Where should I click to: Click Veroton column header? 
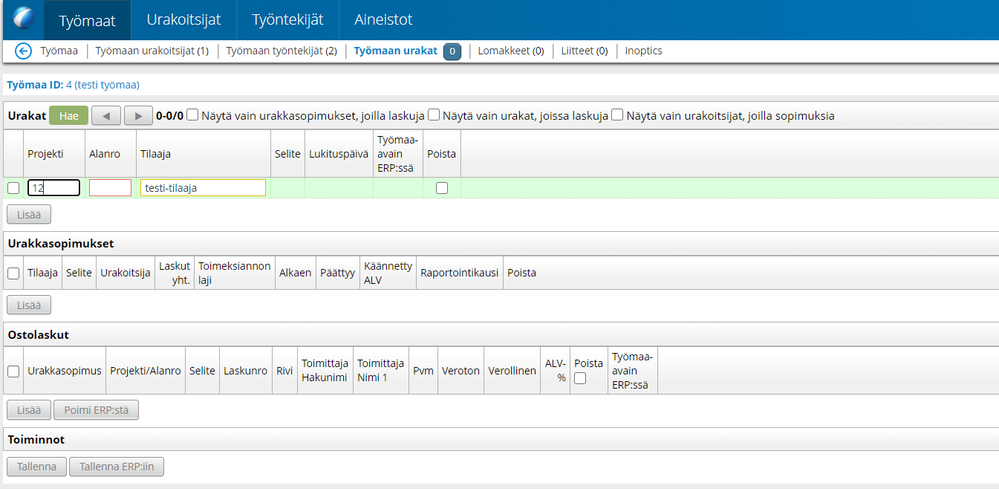pyautogui.click(x=461, y=371)
